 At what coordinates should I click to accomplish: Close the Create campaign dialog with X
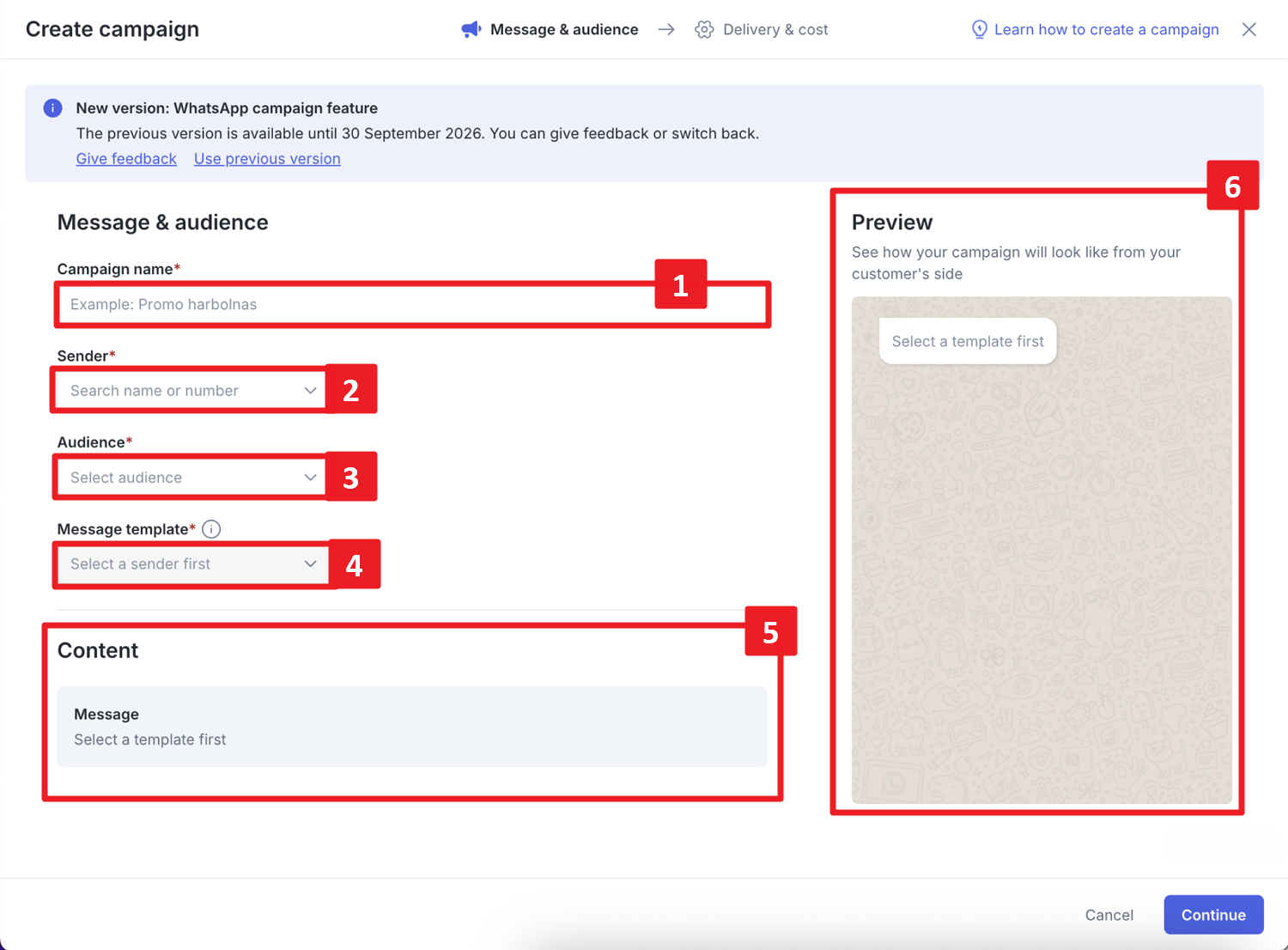(x=1249, y=30)
